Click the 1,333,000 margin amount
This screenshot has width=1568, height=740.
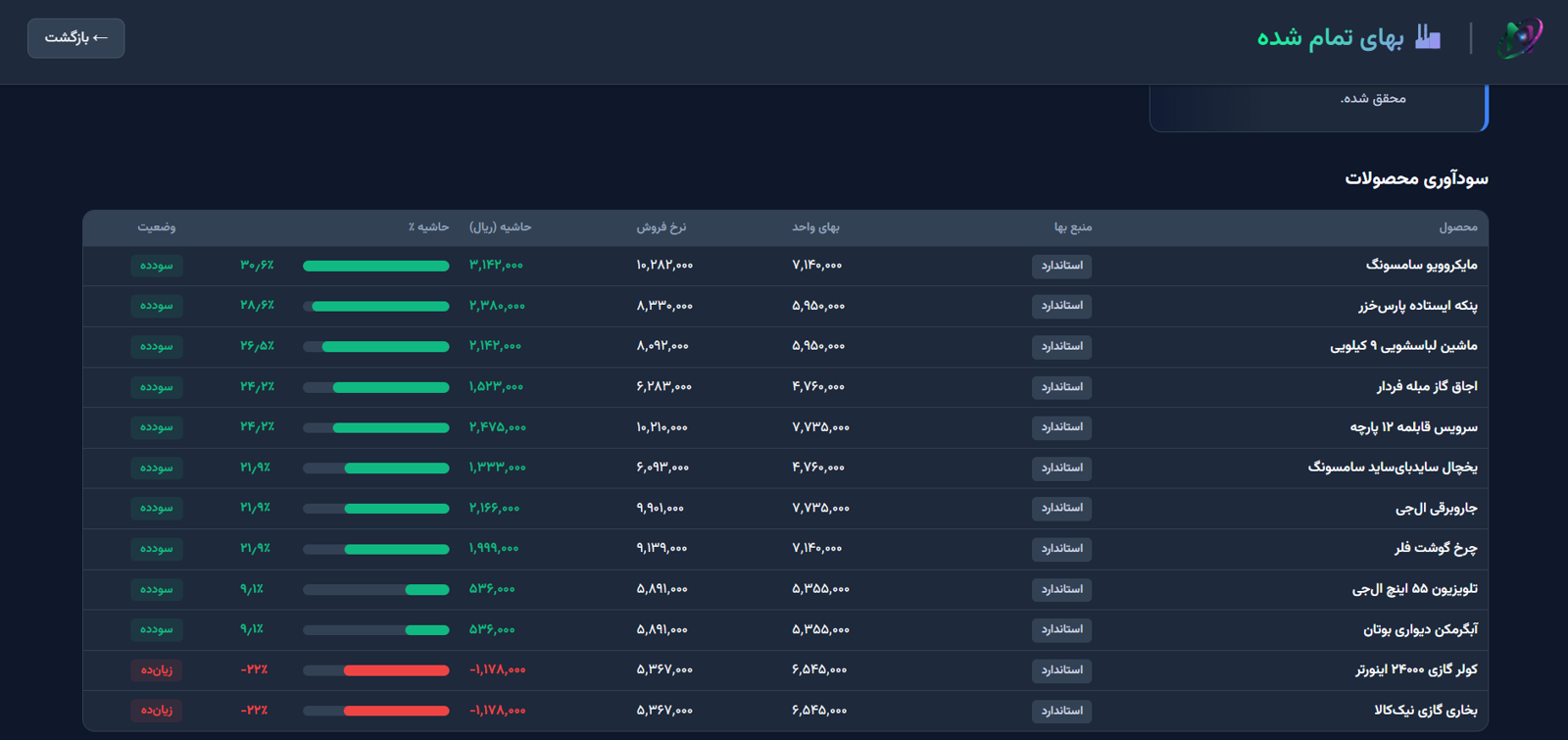tap(498, 468)
